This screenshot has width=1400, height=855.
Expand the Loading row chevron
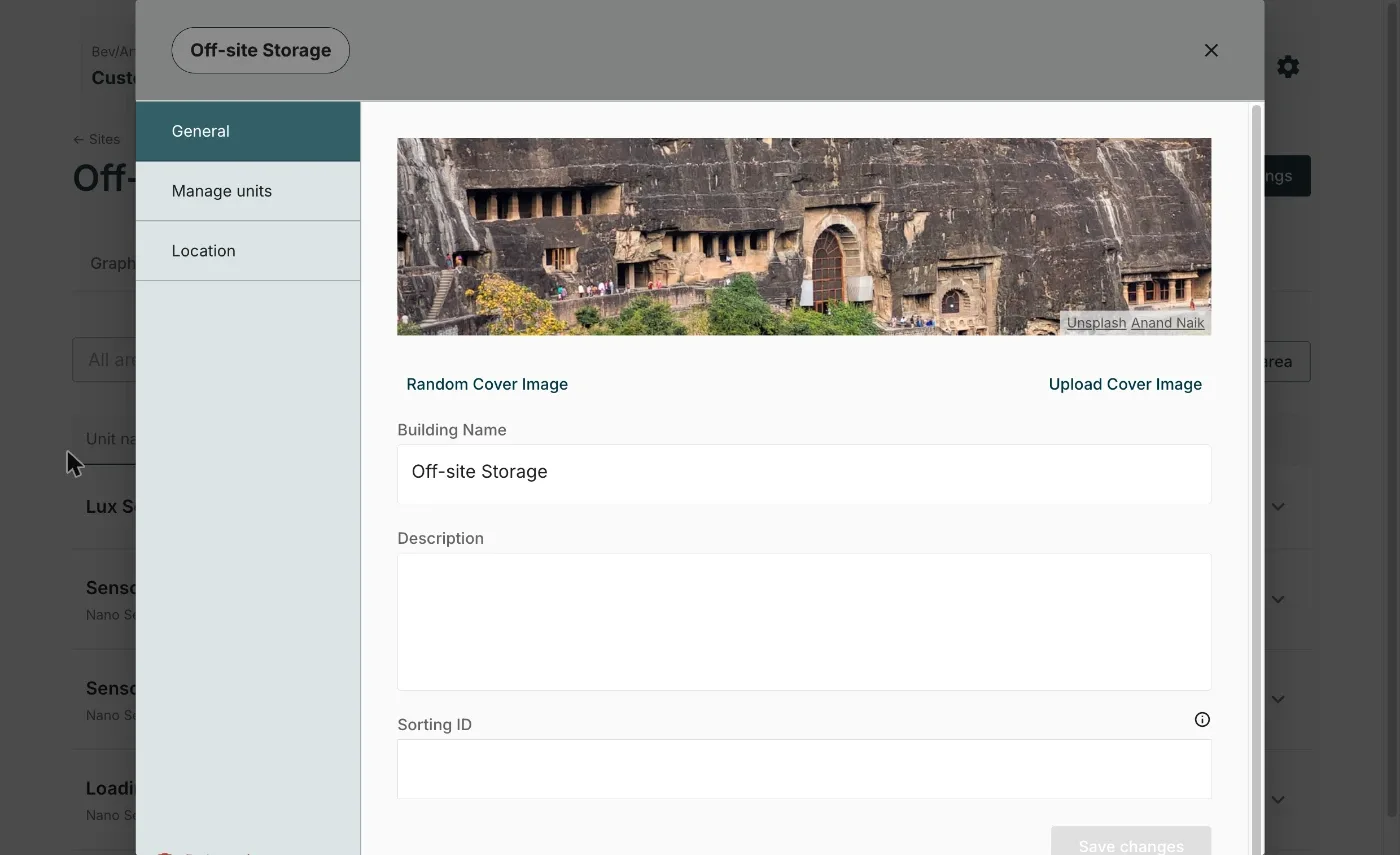1278,800
